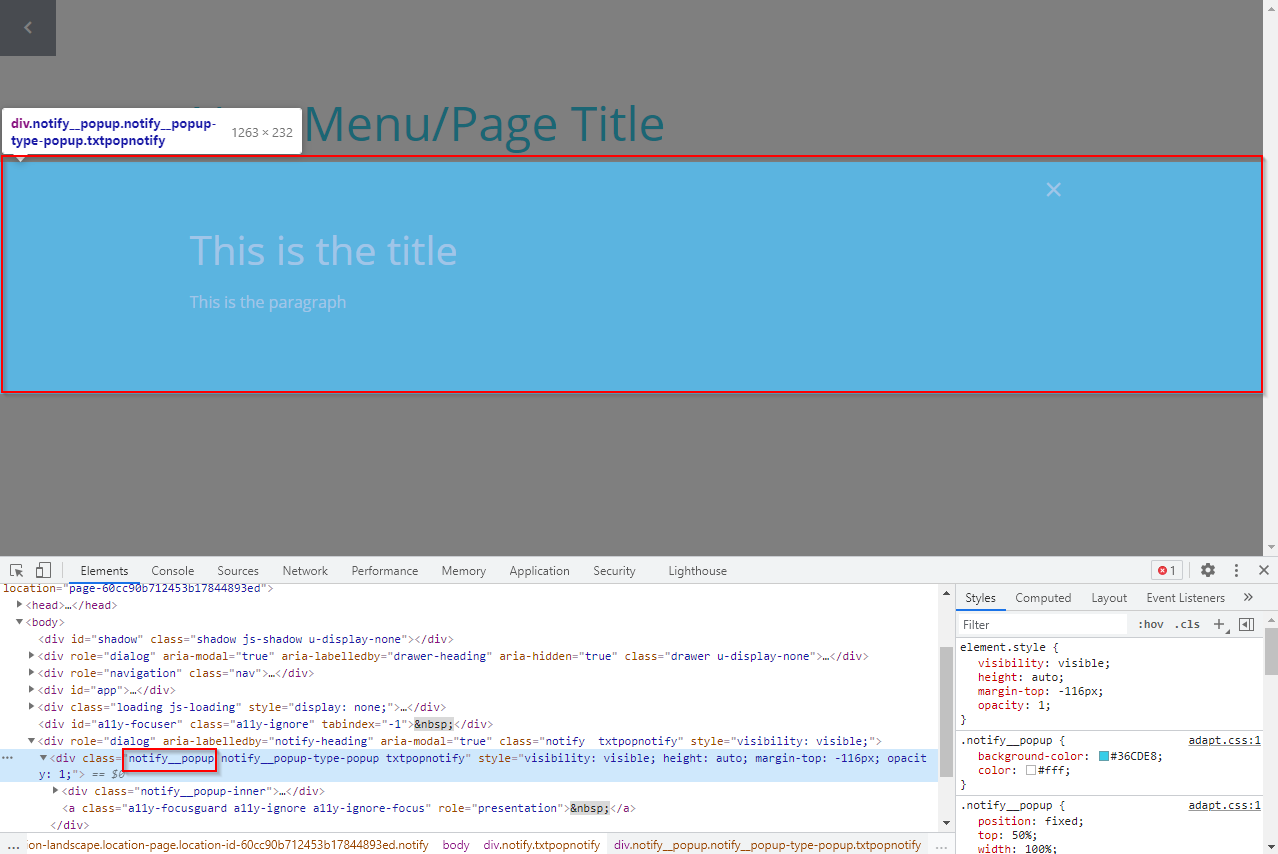Open the error count badge showing 1
1278x854 pixels.
click(x=1166, y=570)
